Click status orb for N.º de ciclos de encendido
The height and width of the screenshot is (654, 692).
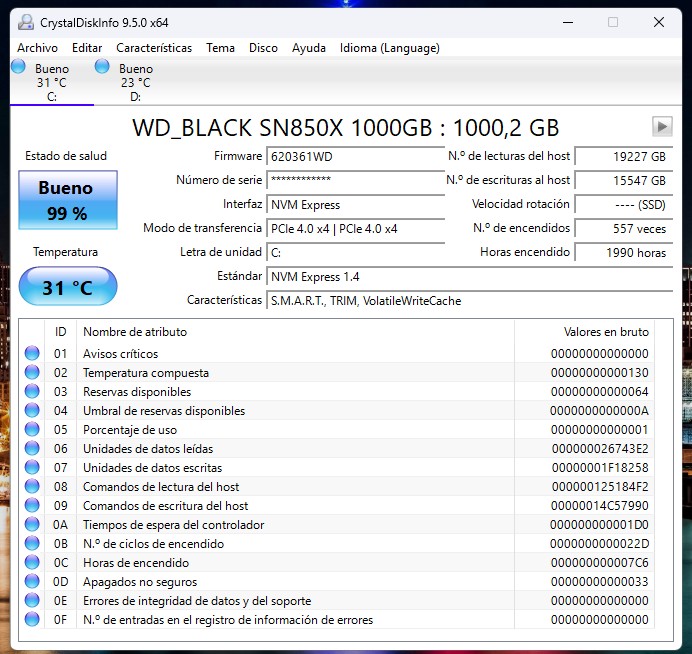click(x=32, y=543)
